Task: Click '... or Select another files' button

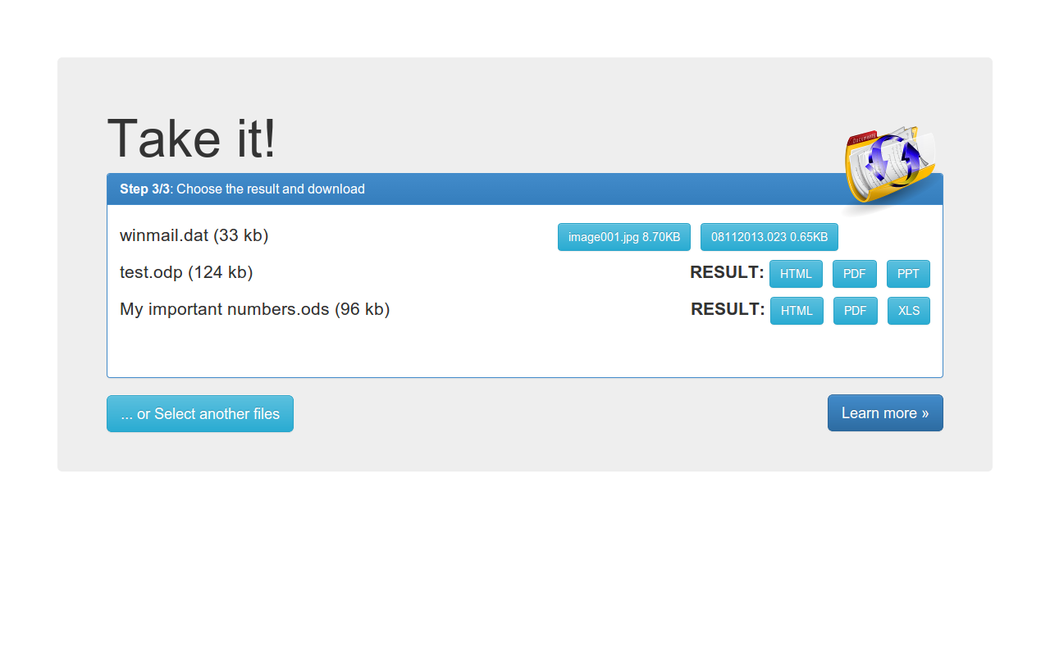Action: tap(200, 414)
